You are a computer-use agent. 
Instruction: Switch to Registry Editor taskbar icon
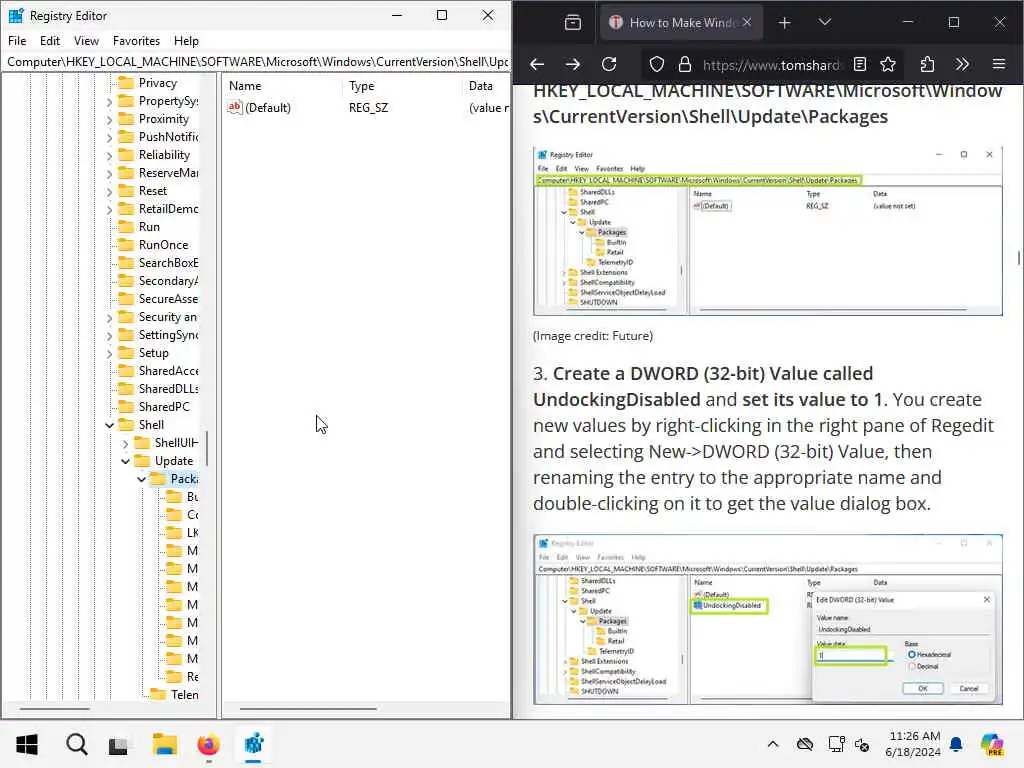(253, 744)
